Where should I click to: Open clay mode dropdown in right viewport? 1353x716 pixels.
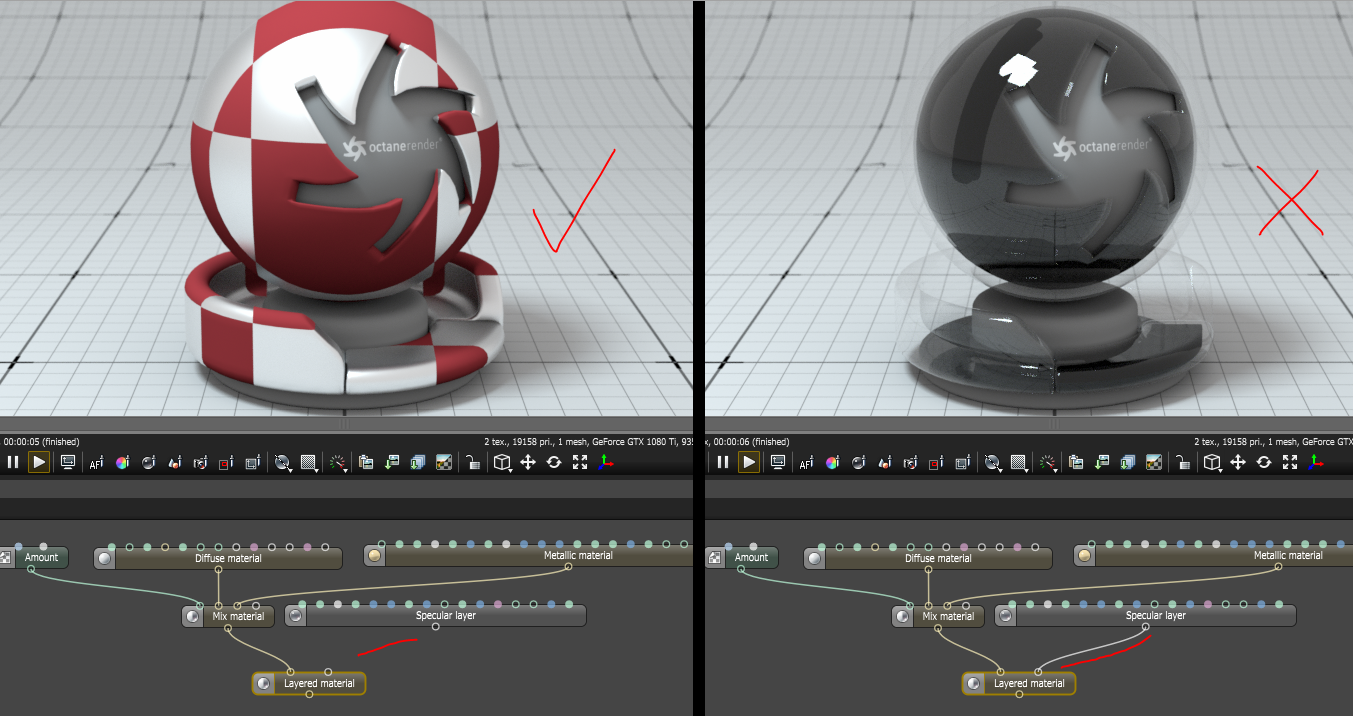[993, 462]
